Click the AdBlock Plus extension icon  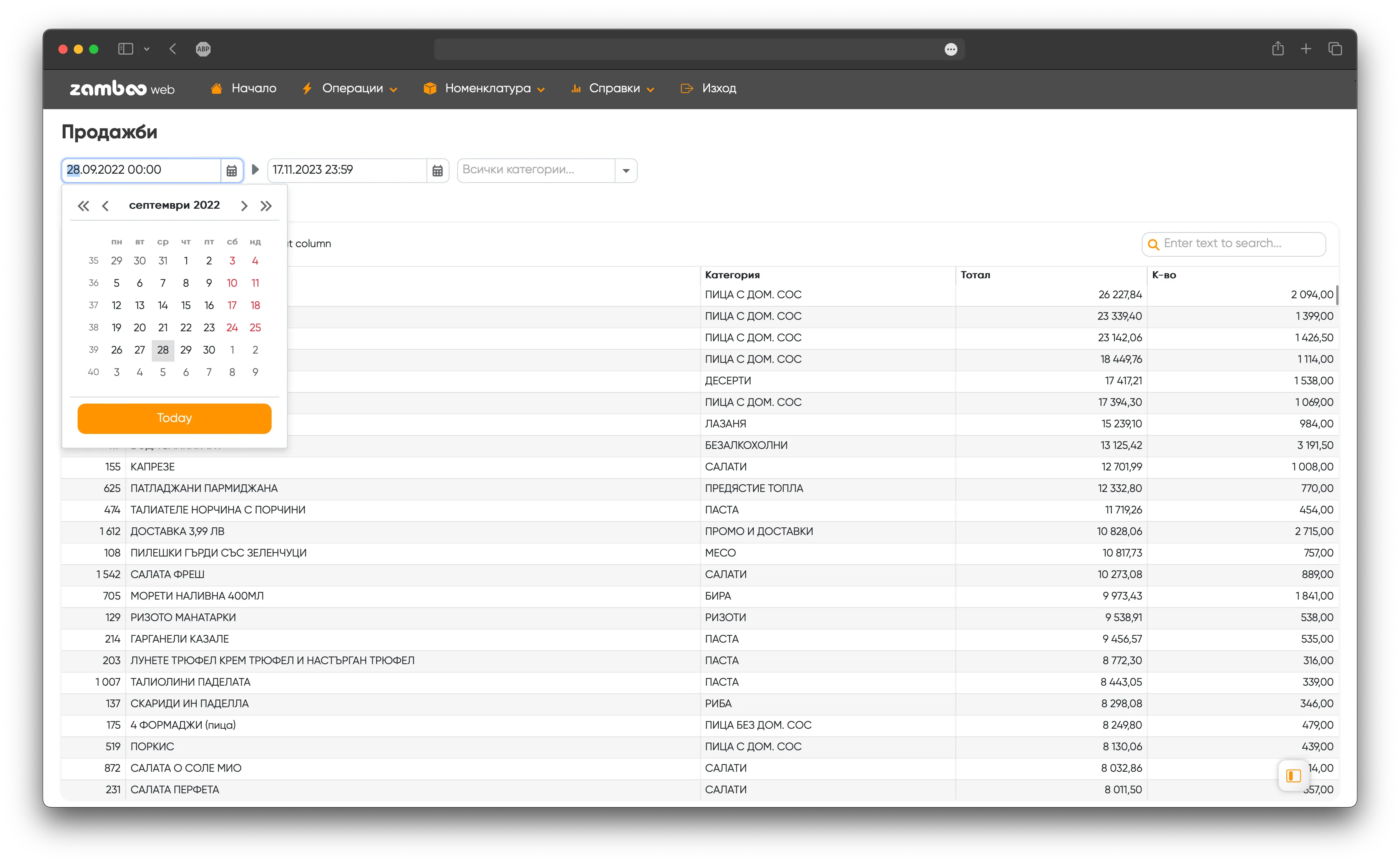[x=203, y=49]
